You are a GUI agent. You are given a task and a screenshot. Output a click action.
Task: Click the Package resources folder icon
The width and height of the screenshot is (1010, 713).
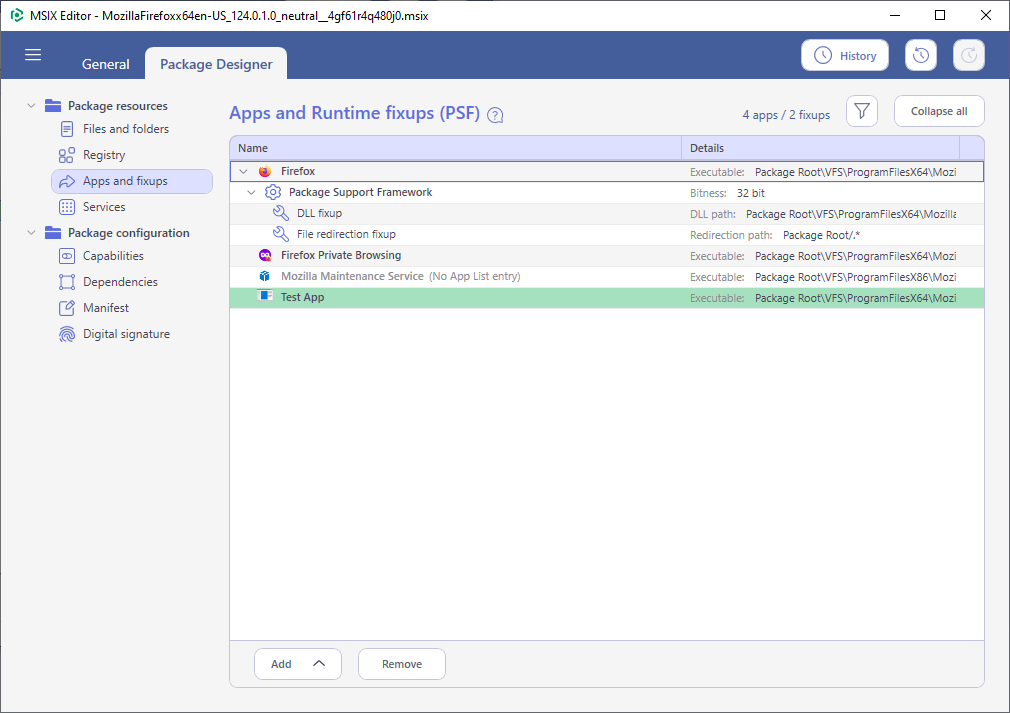(53, 106)
